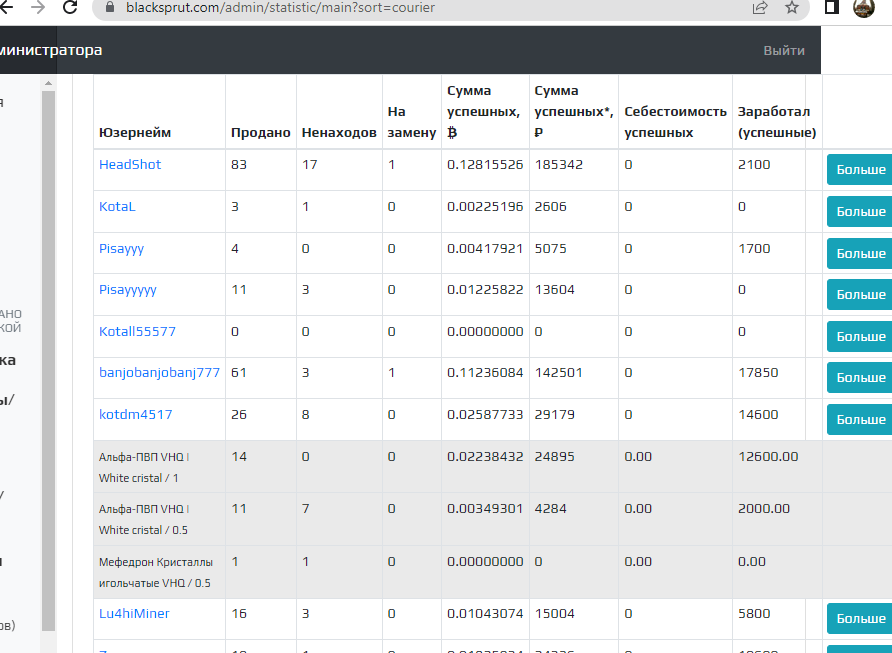
Task: Open the kotdm4517 username link
Action: point(135,415)
